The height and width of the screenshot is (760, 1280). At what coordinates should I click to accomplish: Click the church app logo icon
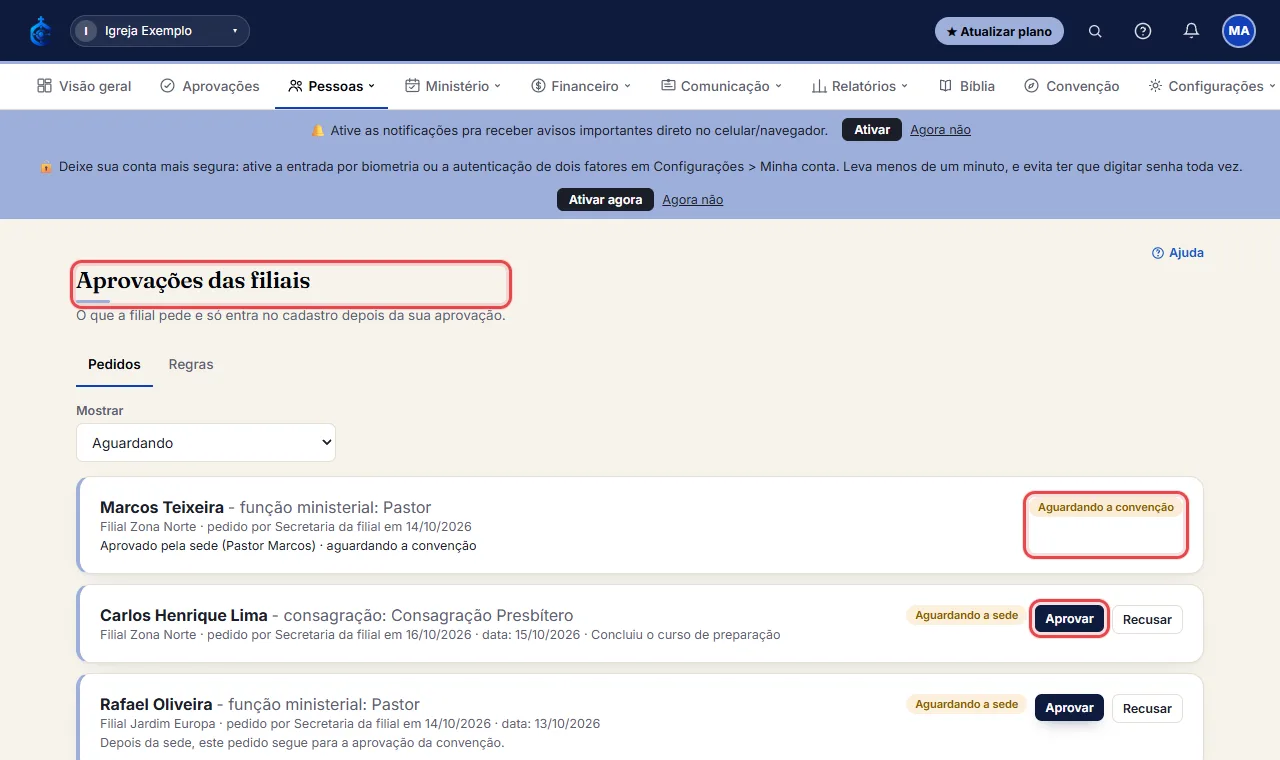pyautogui.click(x=41, y=31)
